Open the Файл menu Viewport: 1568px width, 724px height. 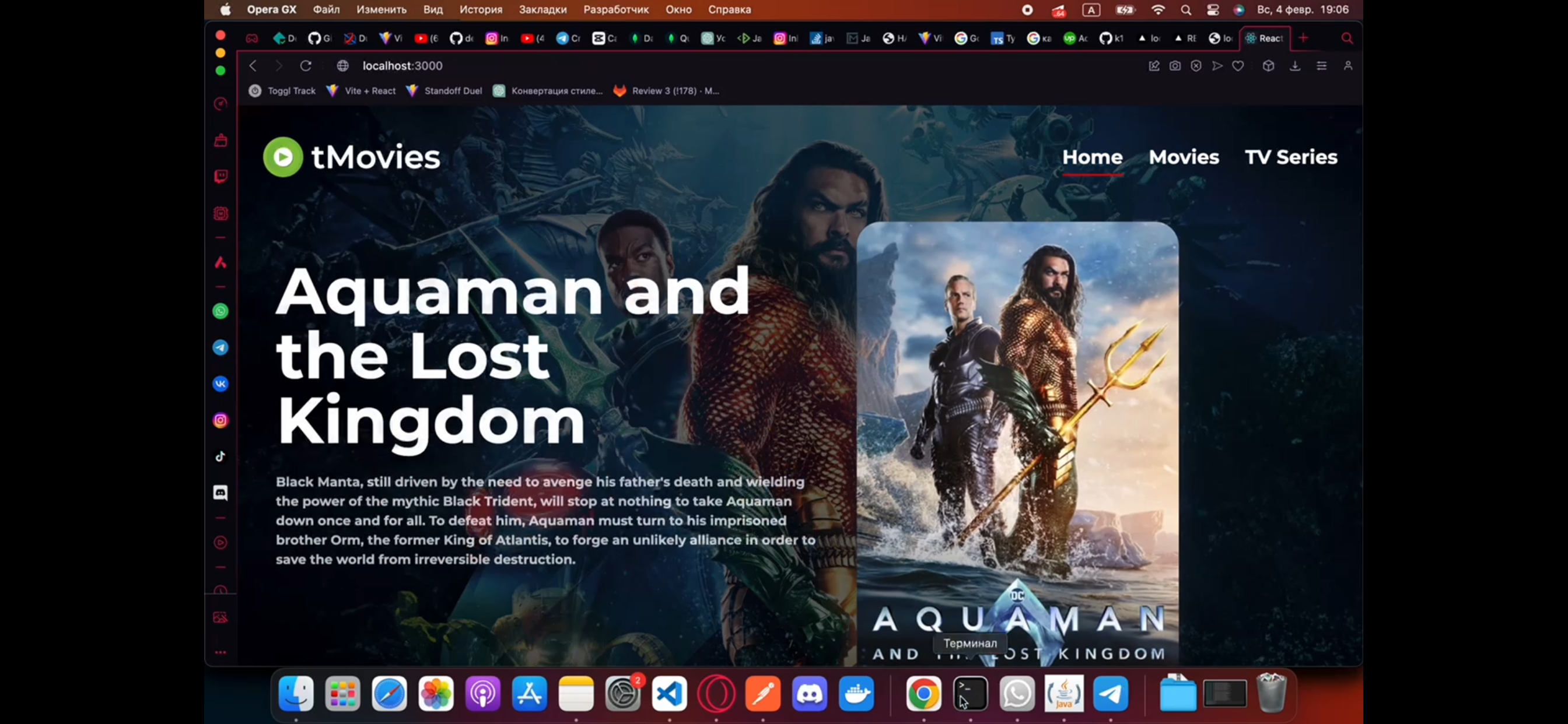[326, 10]
